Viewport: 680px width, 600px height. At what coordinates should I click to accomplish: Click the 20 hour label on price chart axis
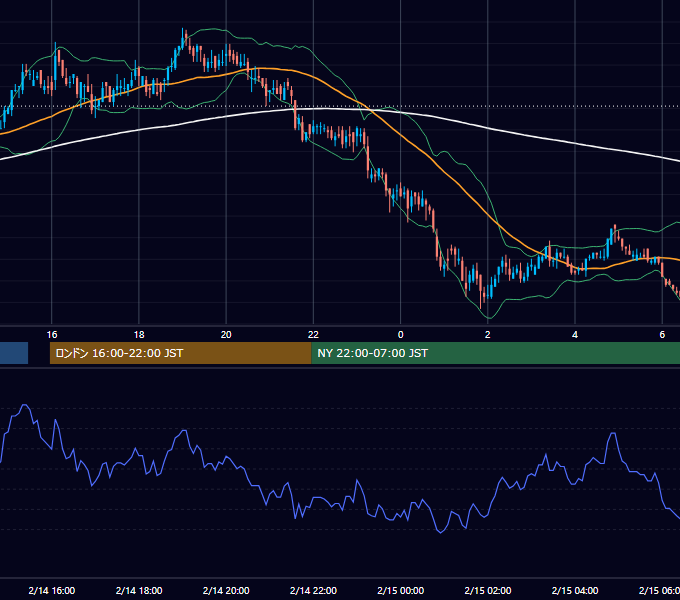tap(226, 335)
